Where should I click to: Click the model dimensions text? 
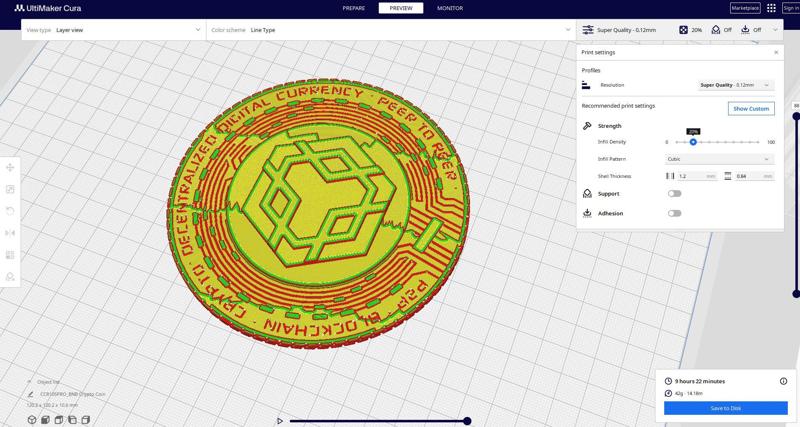(52, 405)
